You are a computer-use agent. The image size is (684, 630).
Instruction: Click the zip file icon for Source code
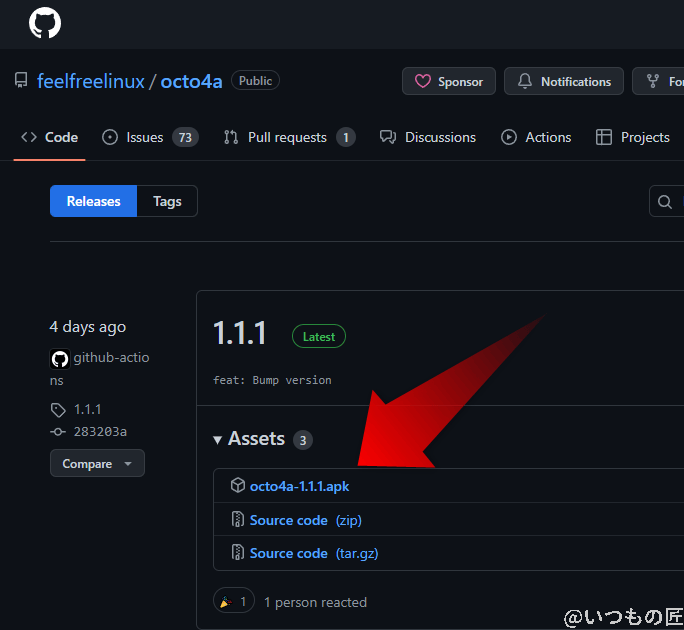tap(237, 520)
